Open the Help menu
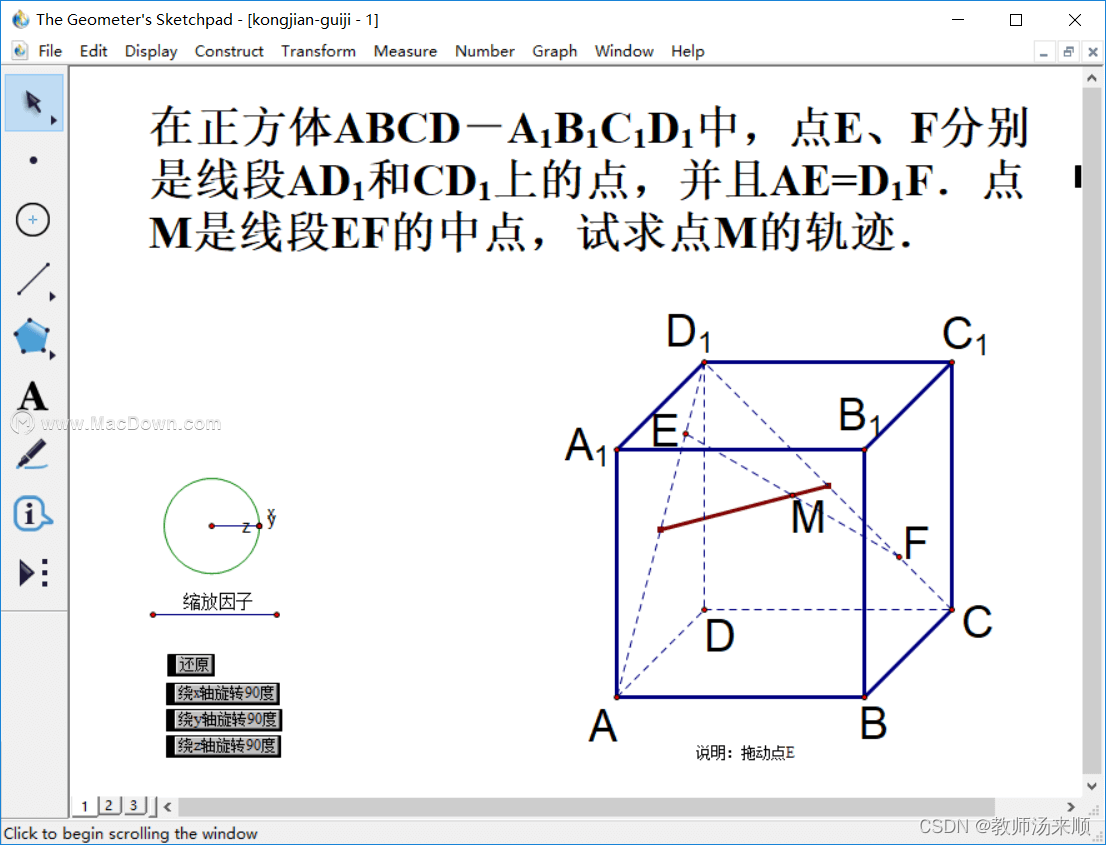Screen dimensions: 1106x845 point(688,51)
